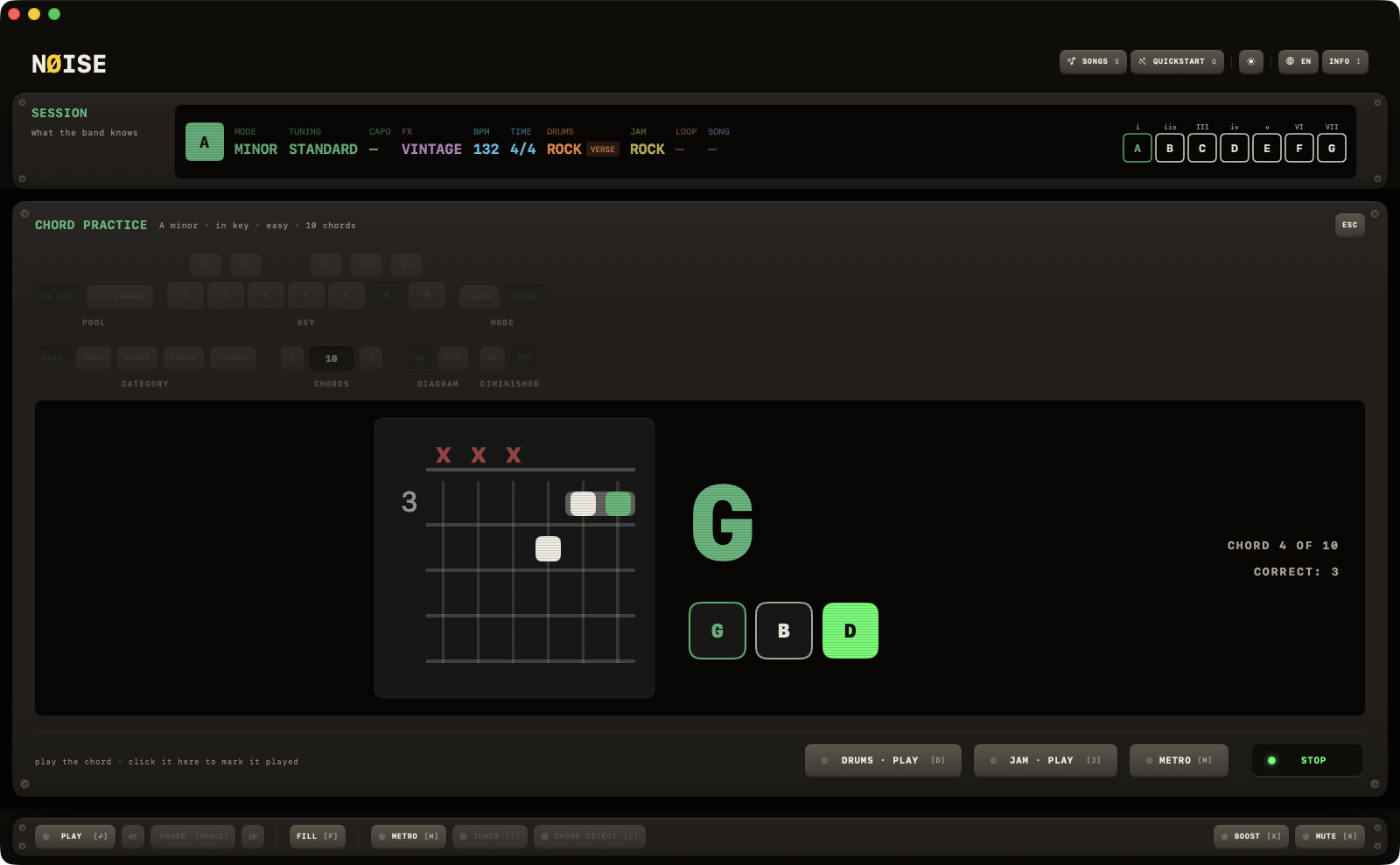The width and height of the screenshot is (1400, 865).
Task: Open the Tuning value STANDARD
Action: (x=323, y=150)
